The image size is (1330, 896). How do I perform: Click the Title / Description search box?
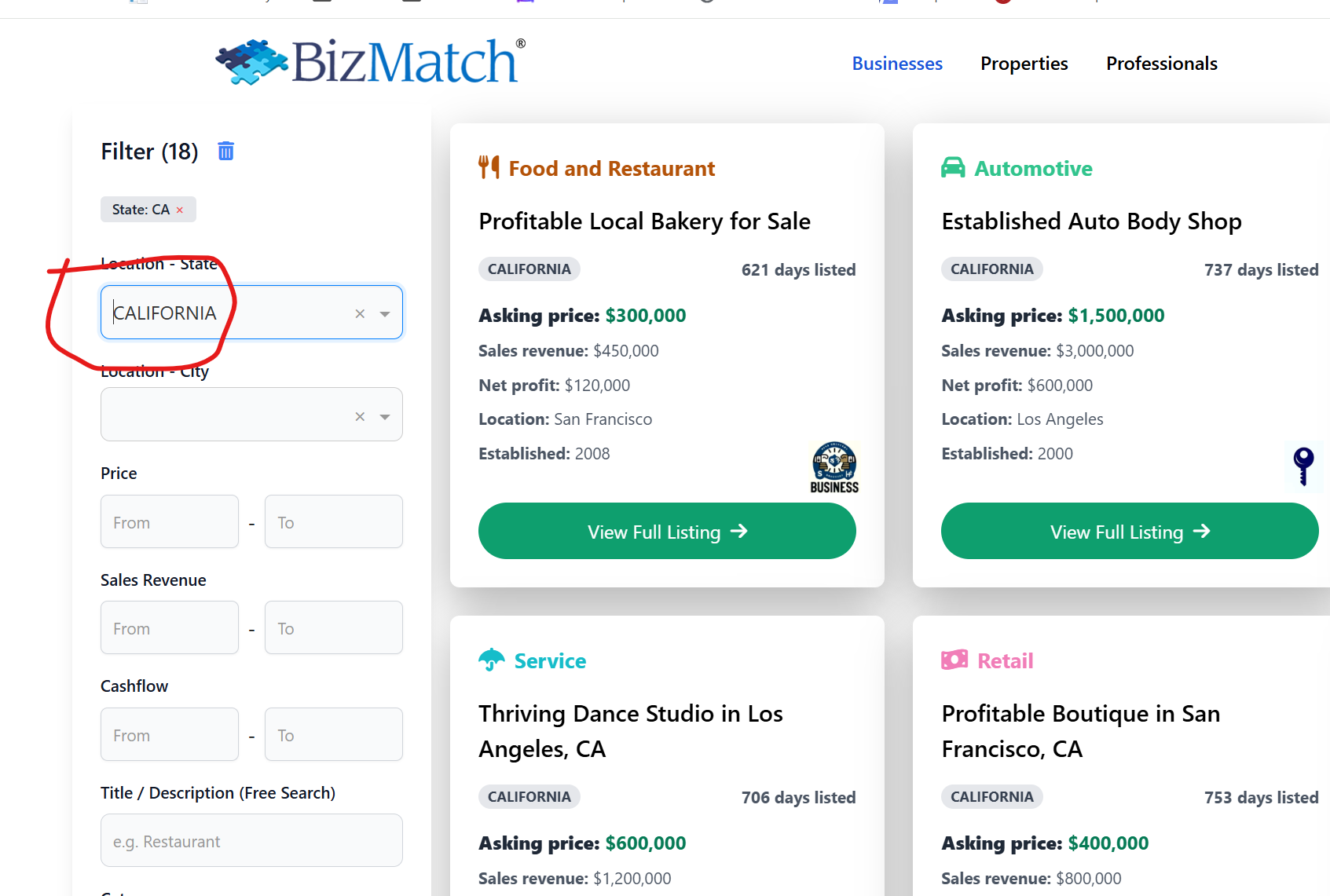coord(251,841)
